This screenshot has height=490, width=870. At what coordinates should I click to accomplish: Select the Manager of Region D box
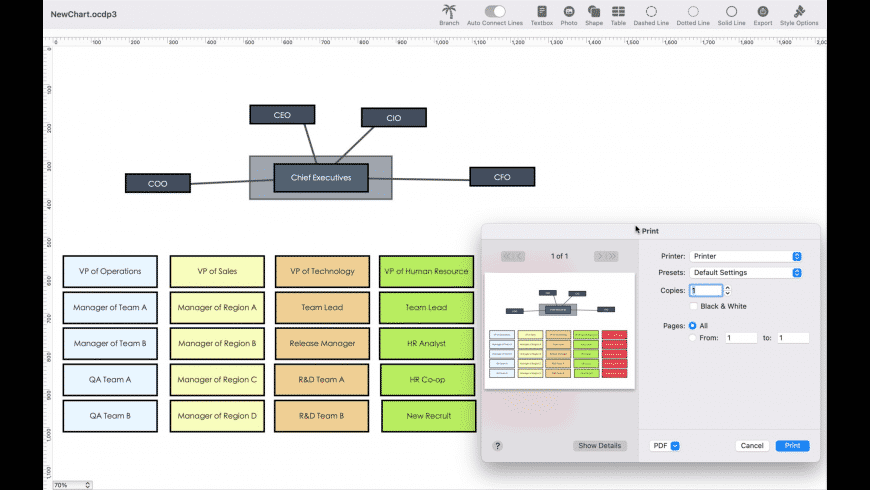217,416
